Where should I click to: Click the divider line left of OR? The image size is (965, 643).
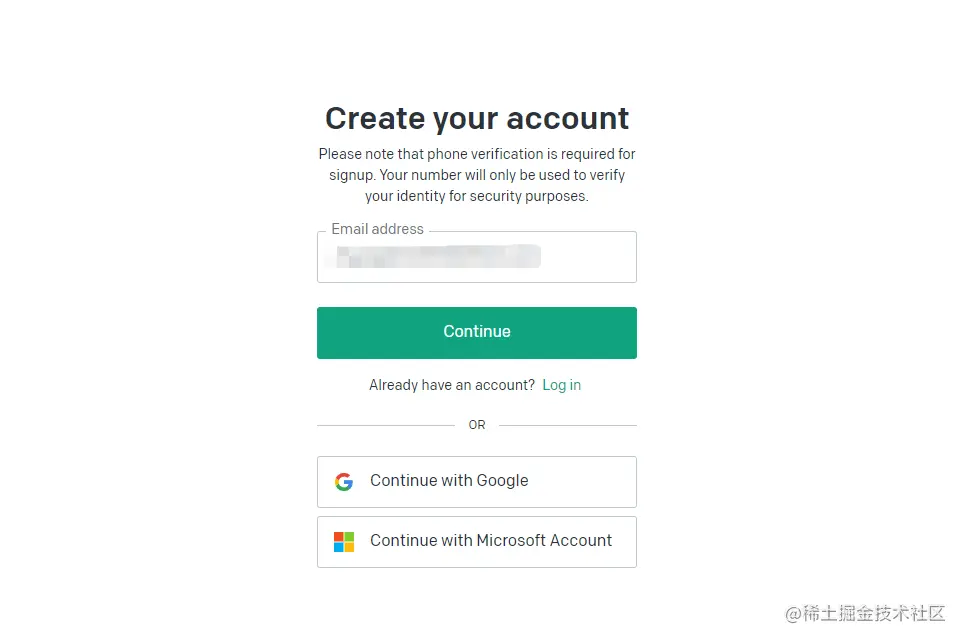pyautogui.click(x=385, y=425)
